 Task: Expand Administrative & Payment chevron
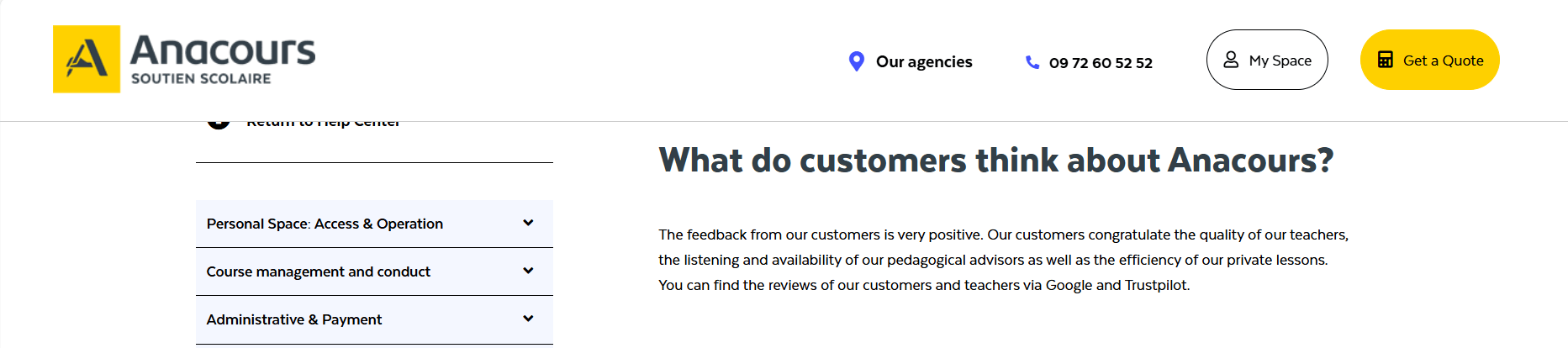528,319
